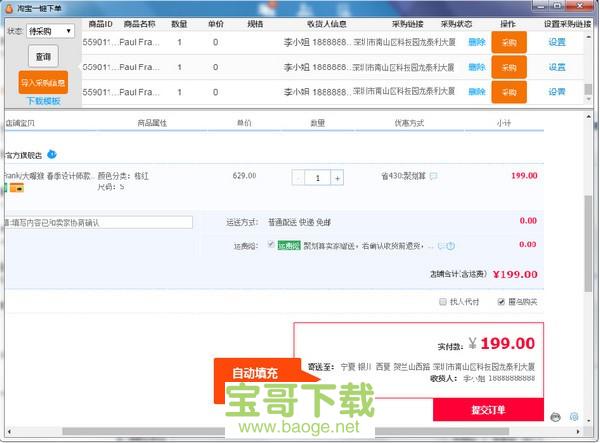Click the orange card icon under product name

17,188
